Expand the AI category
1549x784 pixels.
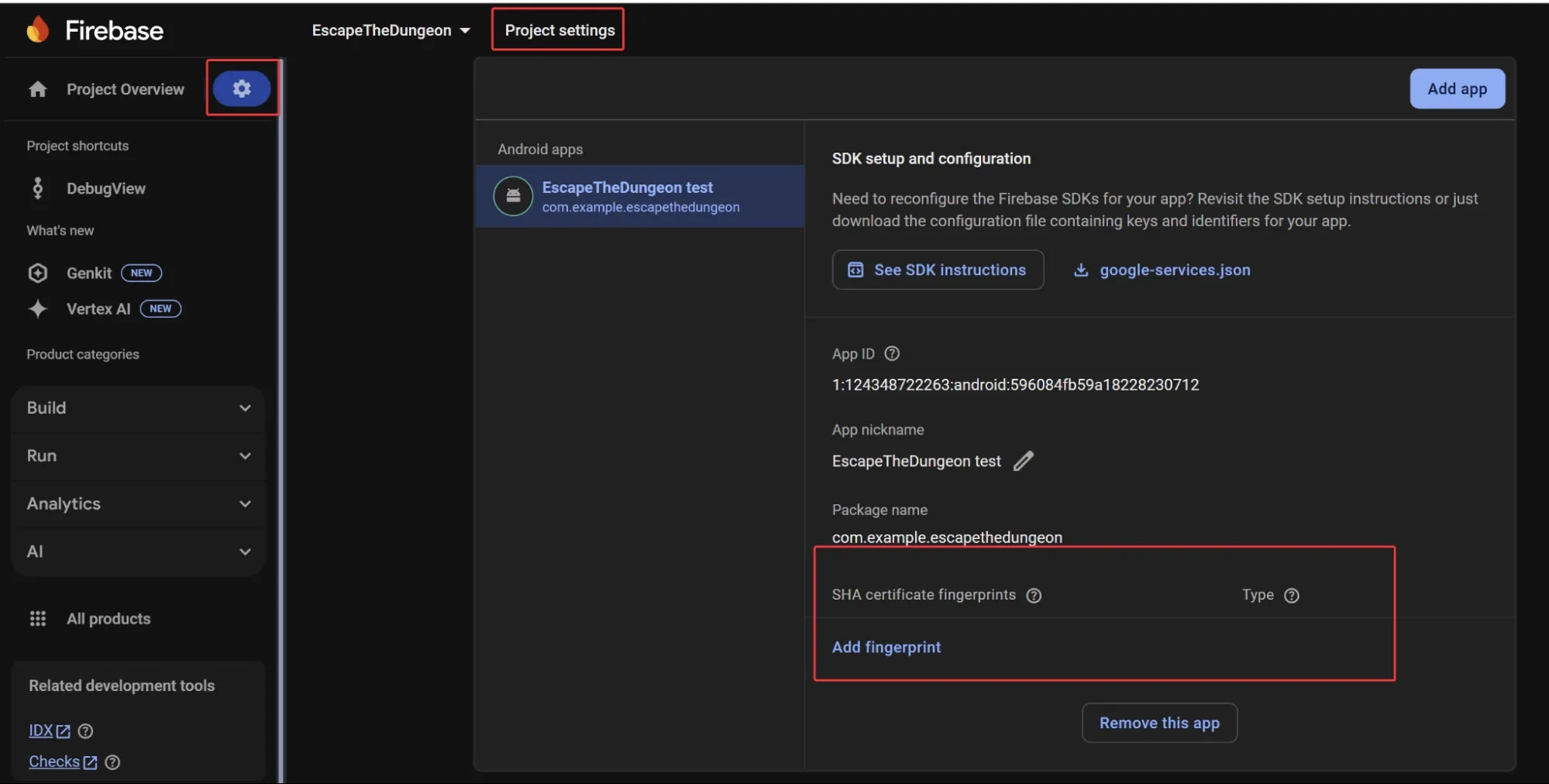pyautogui.click(x=139, y=552)
